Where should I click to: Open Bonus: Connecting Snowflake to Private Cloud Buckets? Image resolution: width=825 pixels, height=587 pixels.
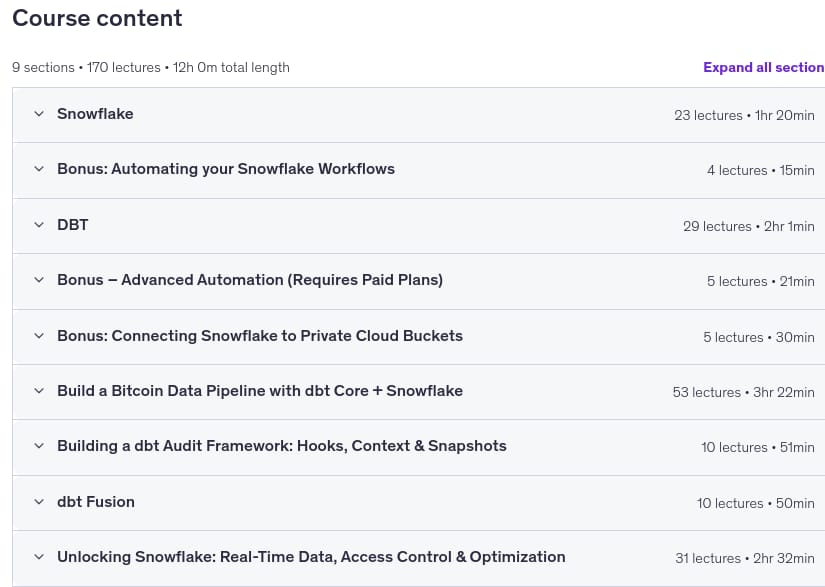point(260,336)
